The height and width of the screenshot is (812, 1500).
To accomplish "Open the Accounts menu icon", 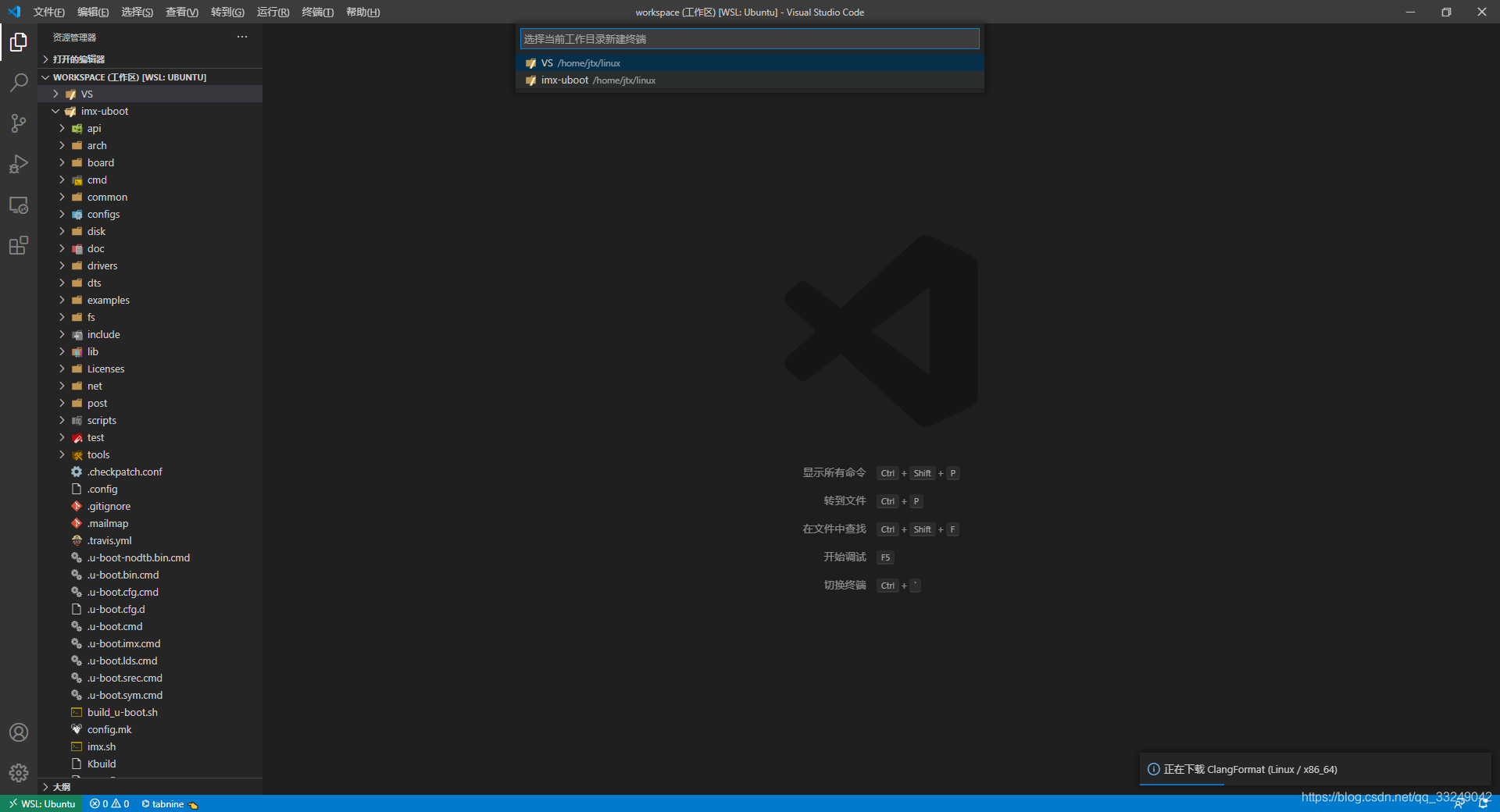I will coord(19,732).
